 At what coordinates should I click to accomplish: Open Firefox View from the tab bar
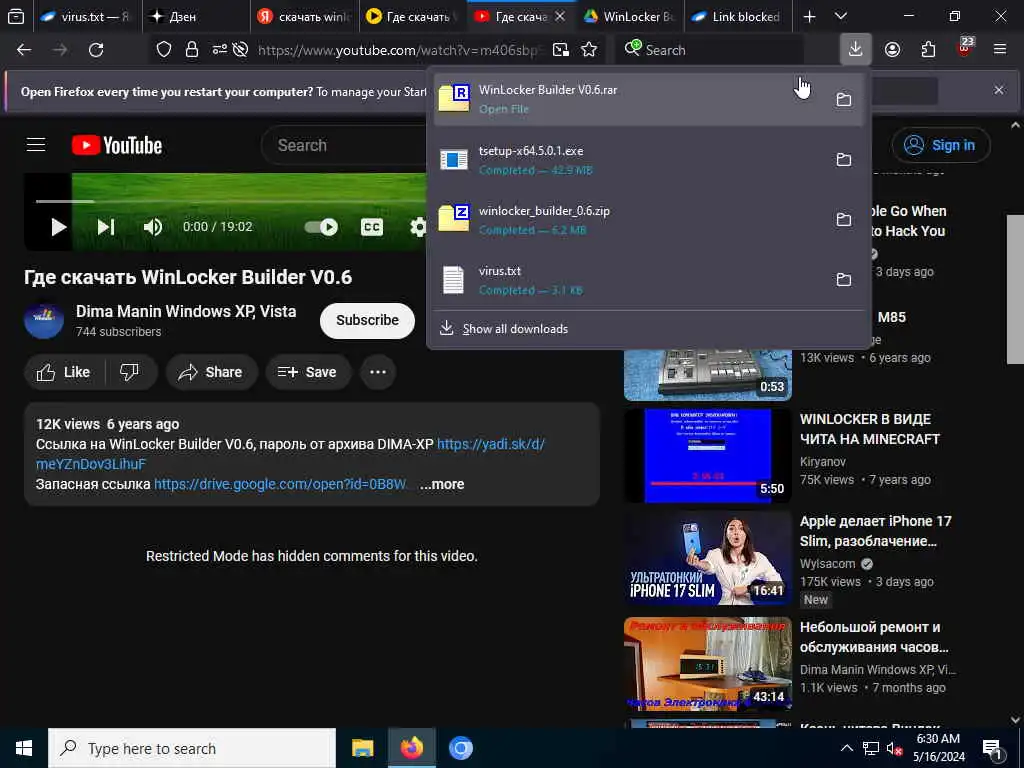16,16
